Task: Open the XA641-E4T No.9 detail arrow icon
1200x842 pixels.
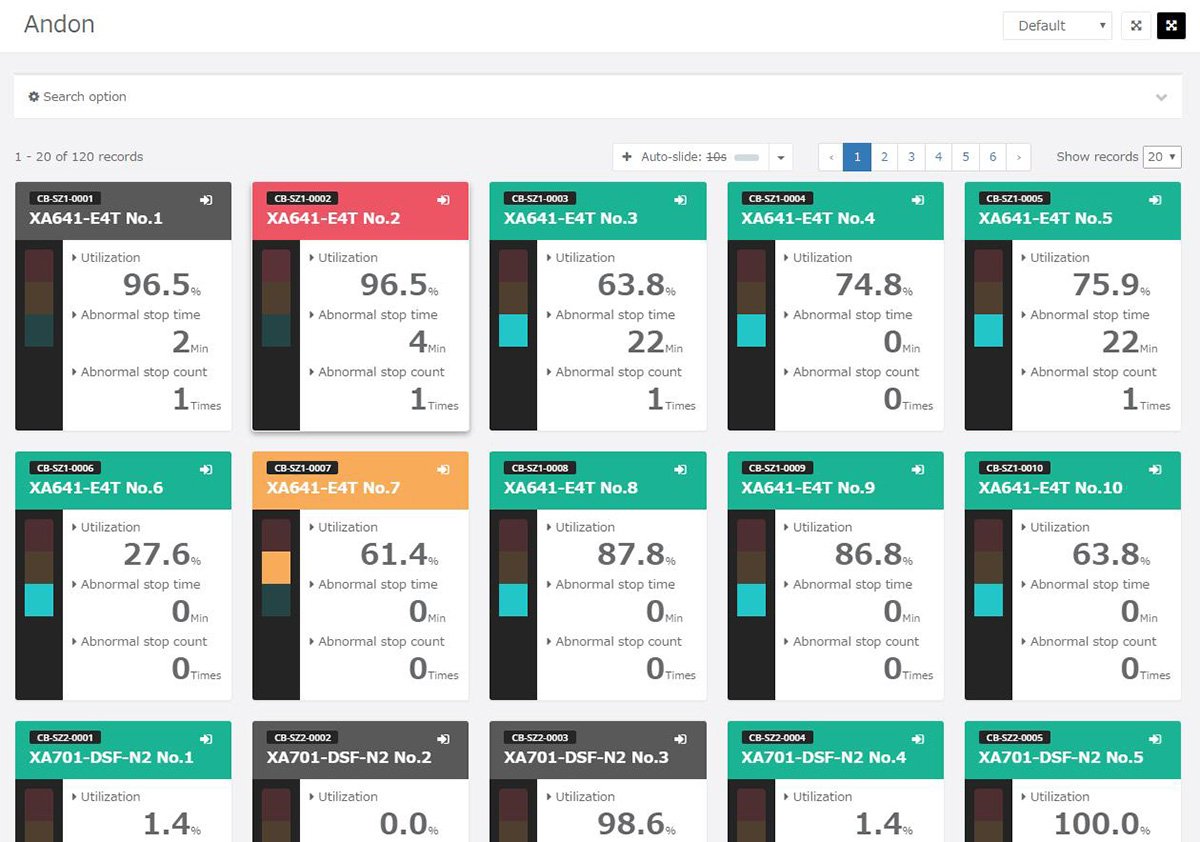Action: (918, 469)
